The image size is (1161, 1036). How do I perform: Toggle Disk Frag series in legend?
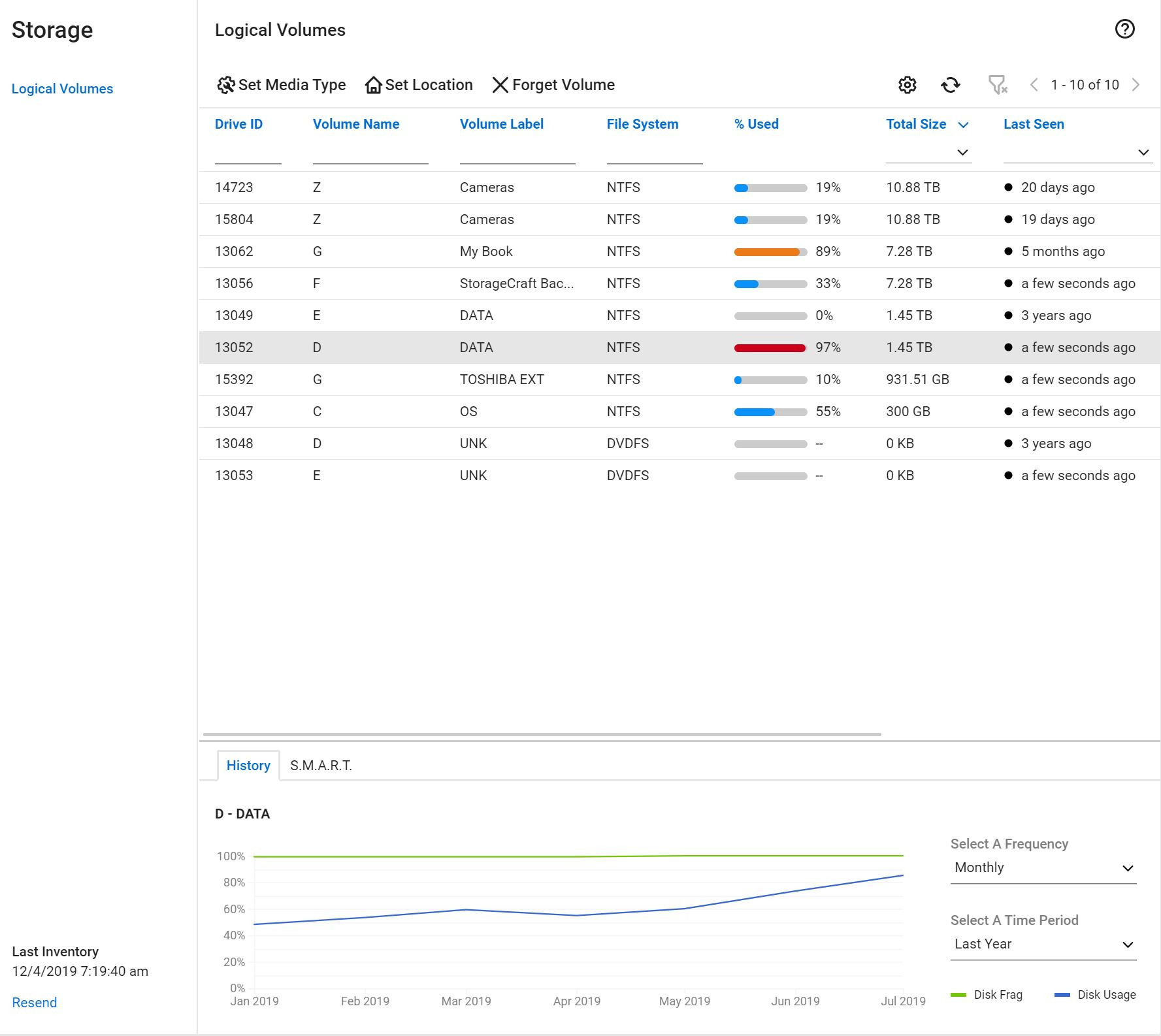pyautogui.click(x=987, y=995)
